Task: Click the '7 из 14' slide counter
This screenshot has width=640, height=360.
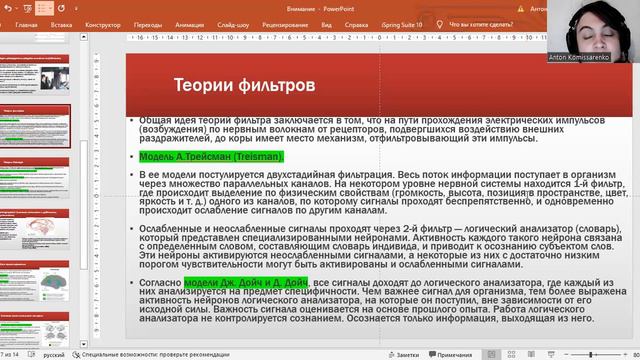Action: pos(10,354)
